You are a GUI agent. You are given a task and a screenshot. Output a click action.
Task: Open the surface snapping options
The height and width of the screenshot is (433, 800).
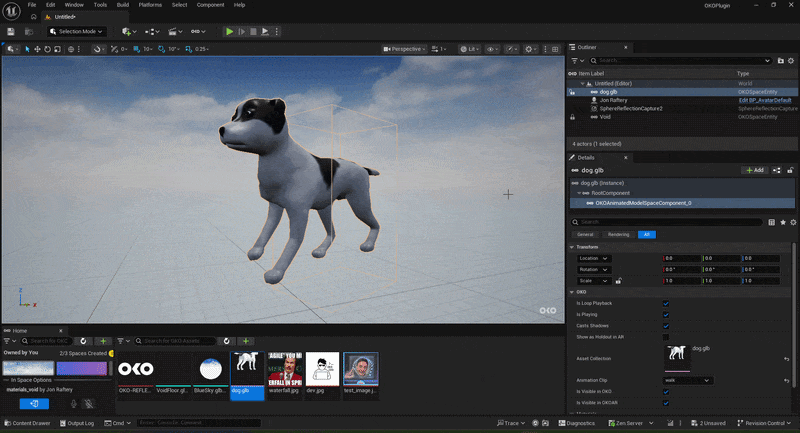coord(97,49)
